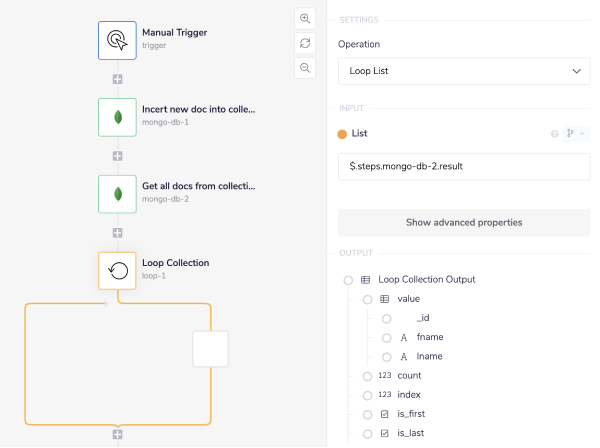Reset the canvas view with refresh icon
600x448 pixels.
click(x=305, y=43)
